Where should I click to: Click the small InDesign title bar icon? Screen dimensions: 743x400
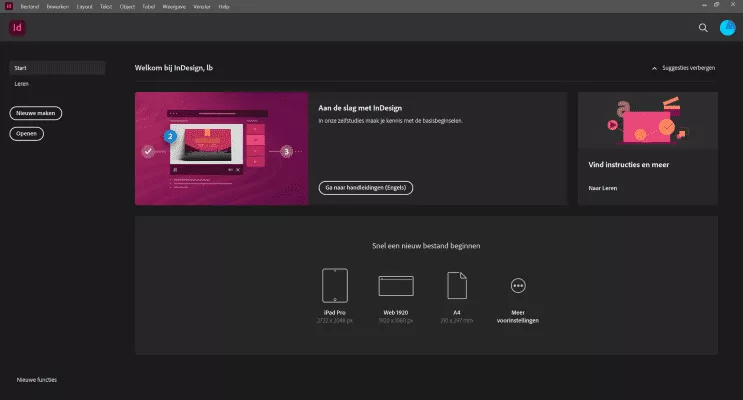(7, 5)
